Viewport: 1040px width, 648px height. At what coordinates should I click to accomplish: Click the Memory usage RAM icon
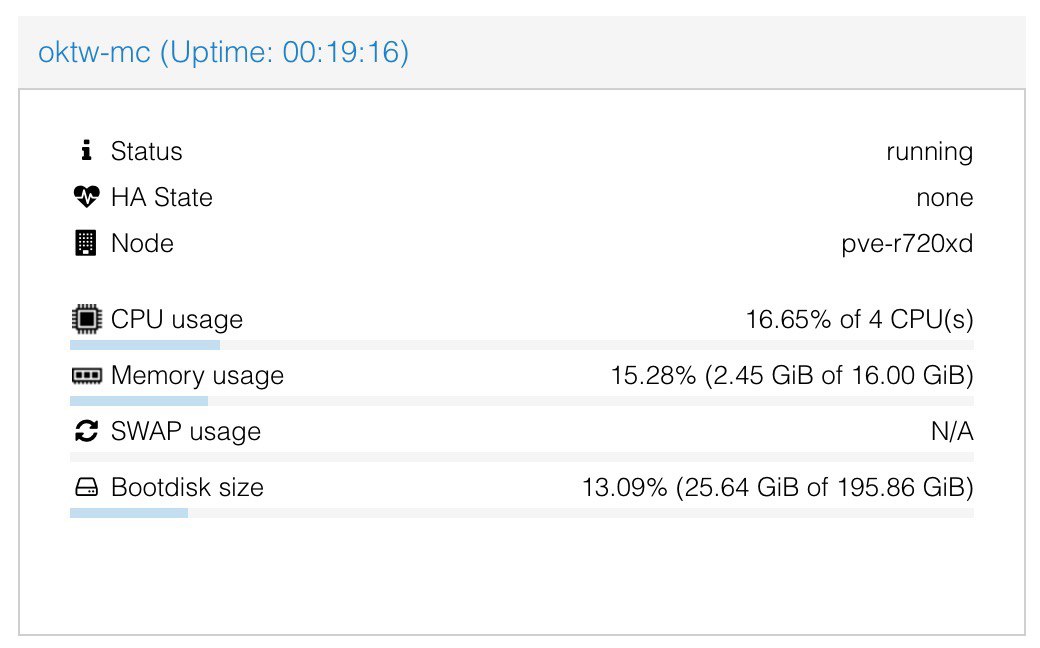[x=86, y=376]
